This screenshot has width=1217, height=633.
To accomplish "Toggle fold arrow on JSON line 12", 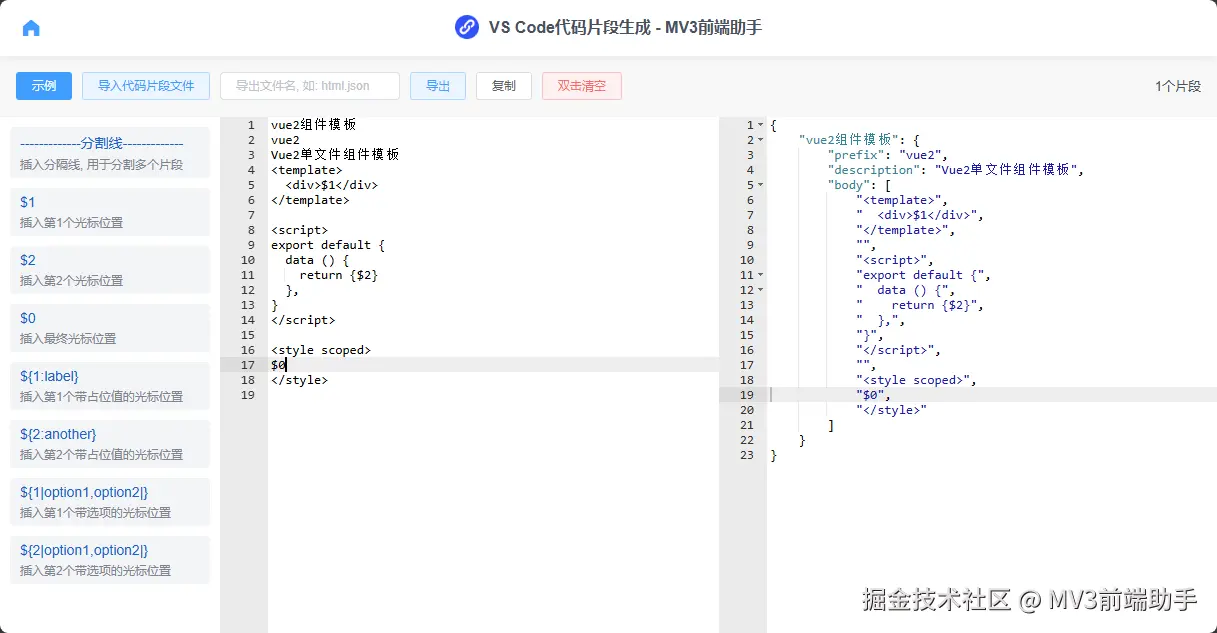I will click(761, 290).
